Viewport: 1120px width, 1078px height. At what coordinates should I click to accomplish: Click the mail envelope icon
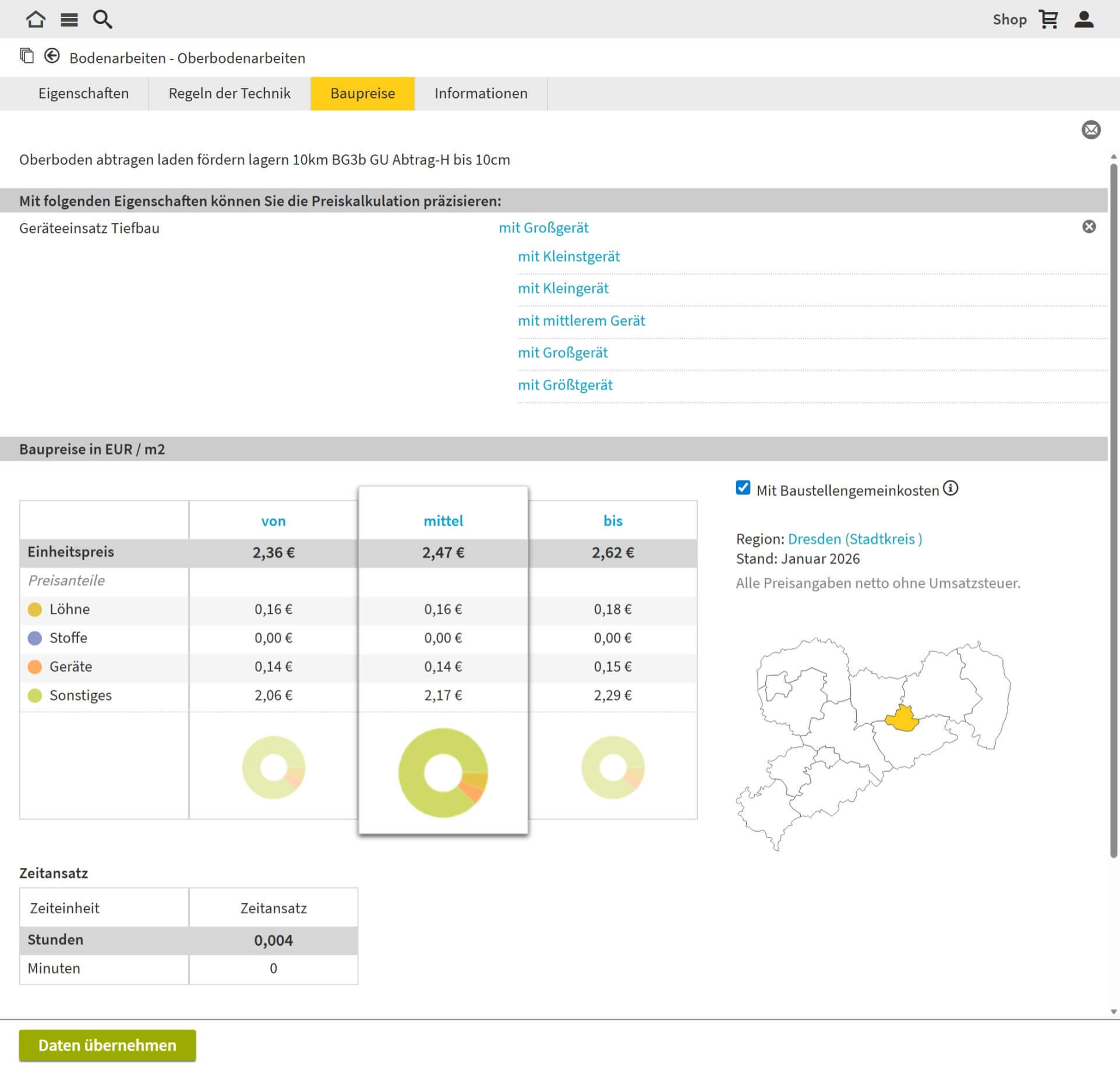coord(1091,129)
